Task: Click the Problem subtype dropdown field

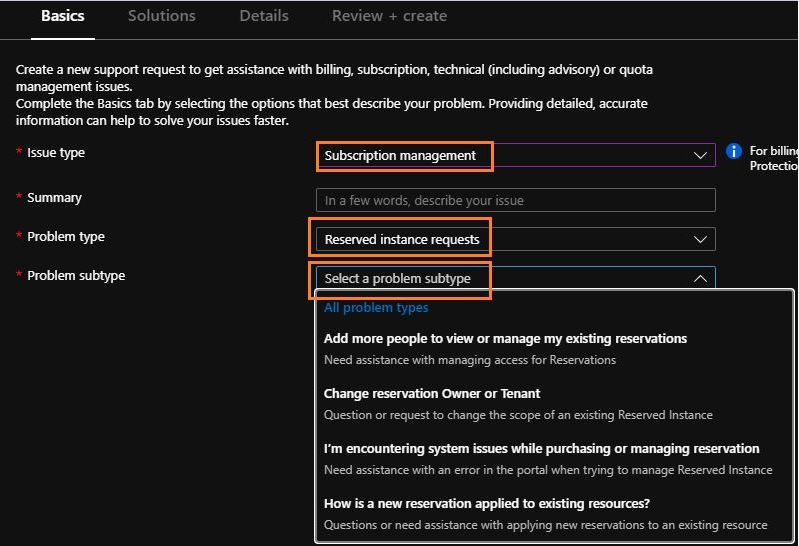Action: tap(516, 278)
